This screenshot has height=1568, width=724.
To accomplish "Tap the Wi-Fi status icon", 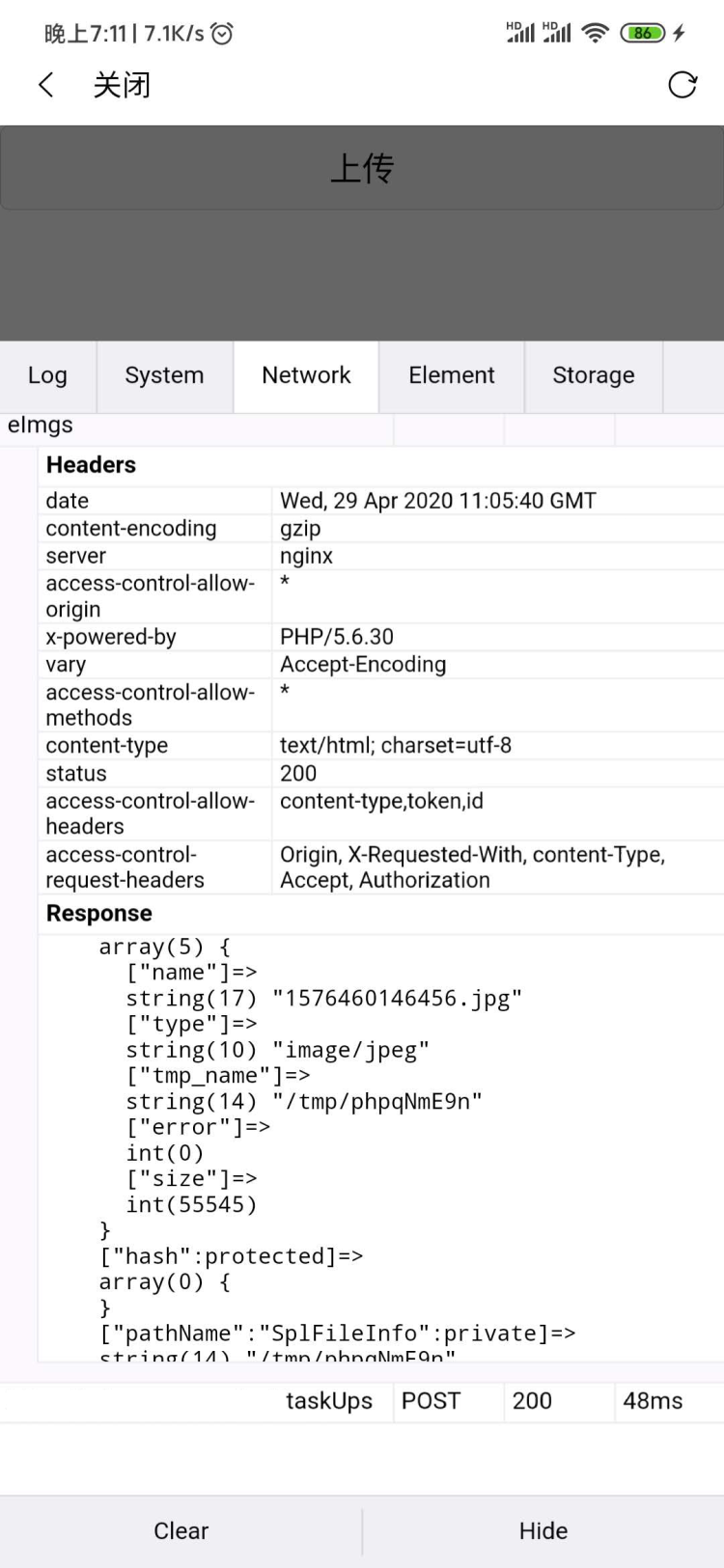I will pyautogui.click(x=596, y=33).
